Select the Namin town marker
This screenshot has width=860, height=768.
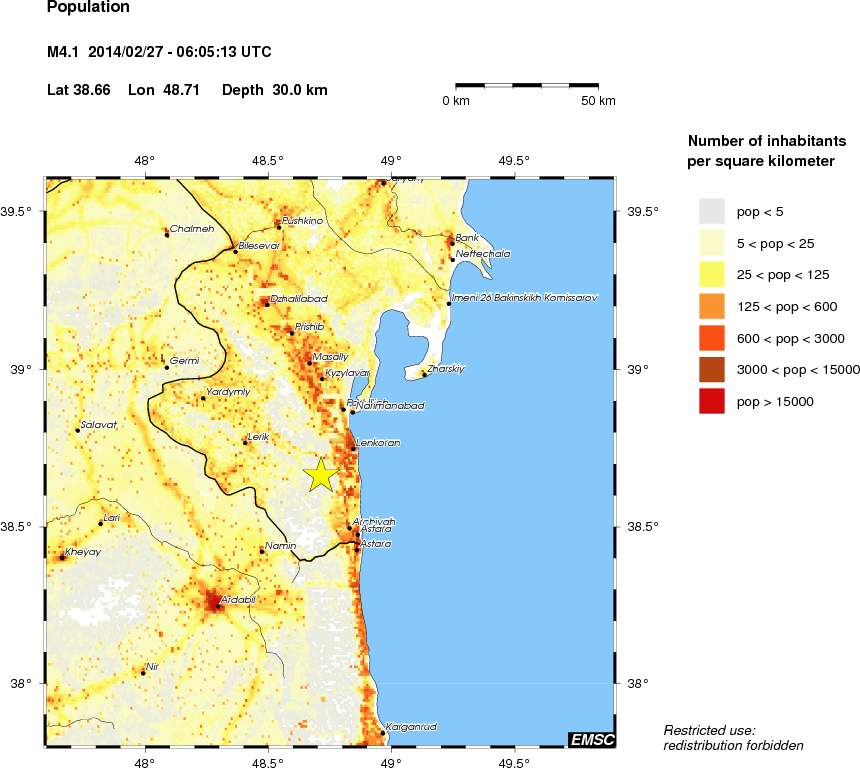(262, 551)
